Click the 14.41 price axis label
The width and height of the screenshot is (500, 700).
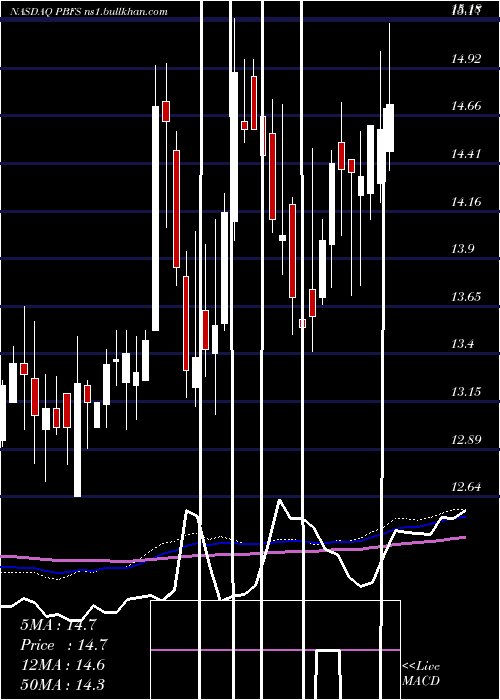coord(466,154)
